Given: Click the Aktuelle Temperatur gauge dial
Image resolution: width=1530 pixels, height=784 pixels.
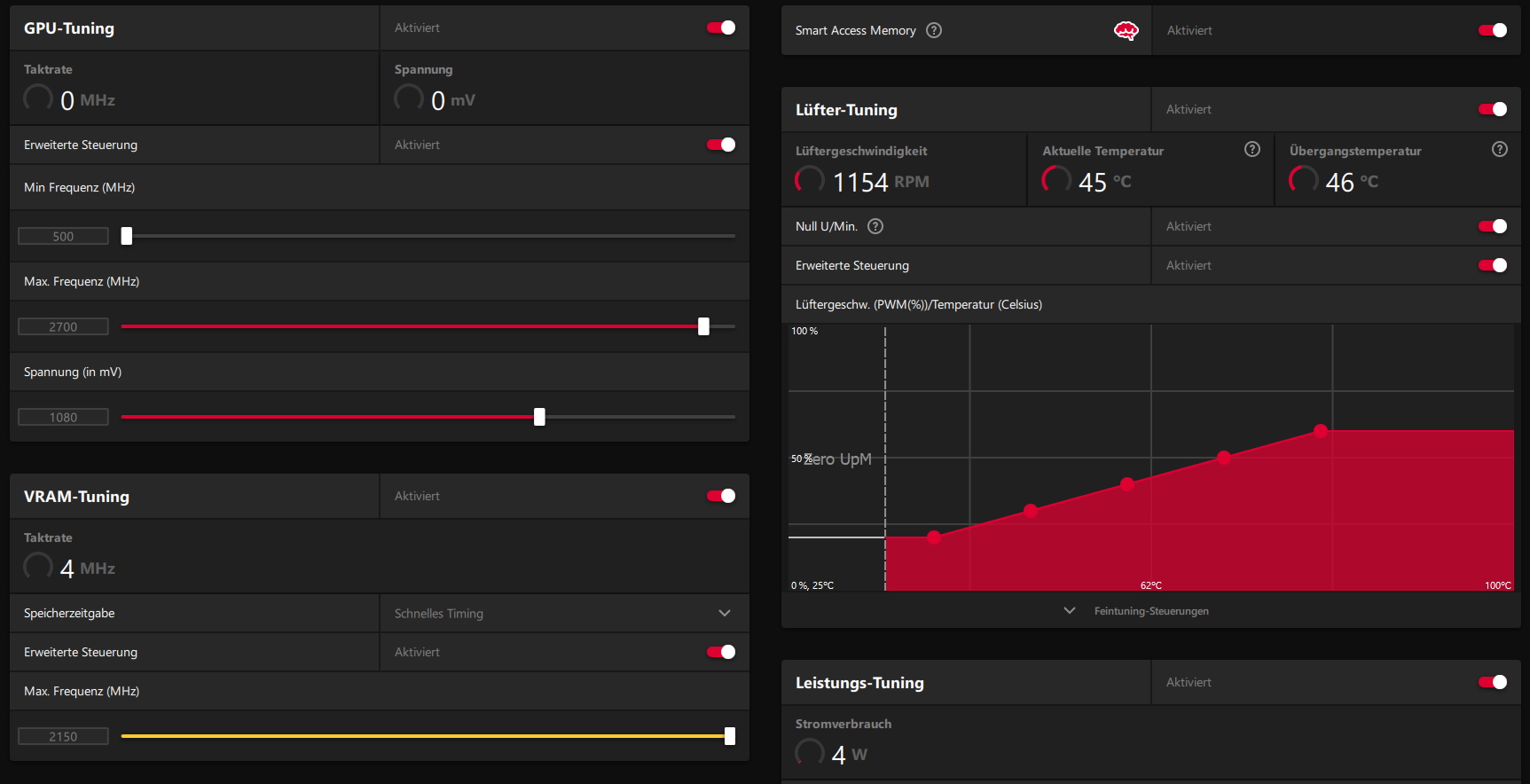Looking at the screenshot, I should click(1056, 180).
